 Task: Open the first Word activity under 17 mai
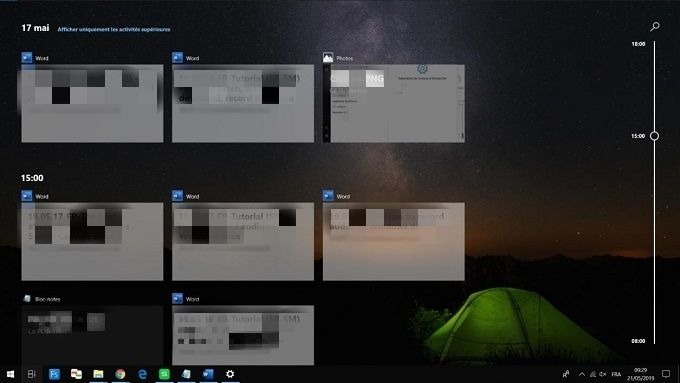click(x=92, y=103)
